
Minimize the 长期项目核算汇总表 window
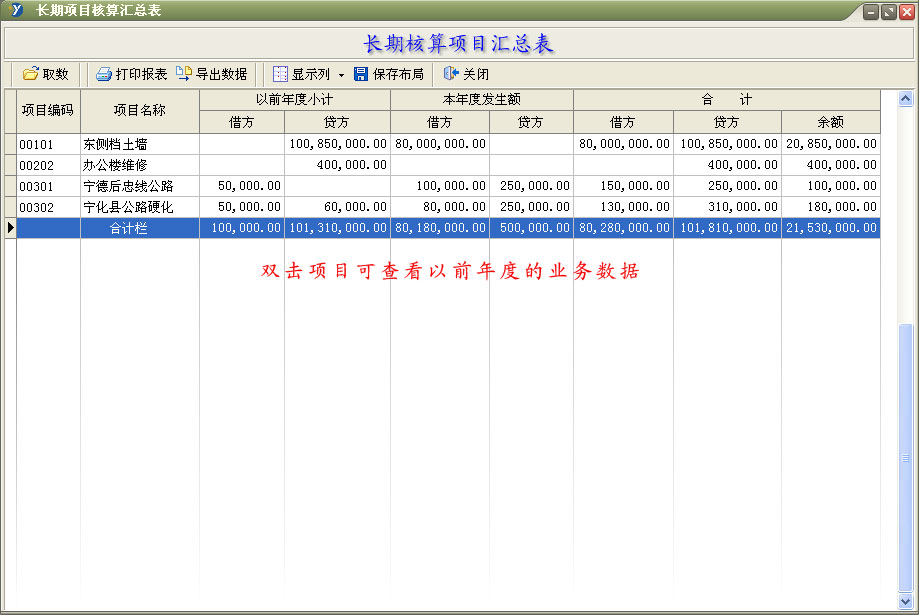(871, 12)
